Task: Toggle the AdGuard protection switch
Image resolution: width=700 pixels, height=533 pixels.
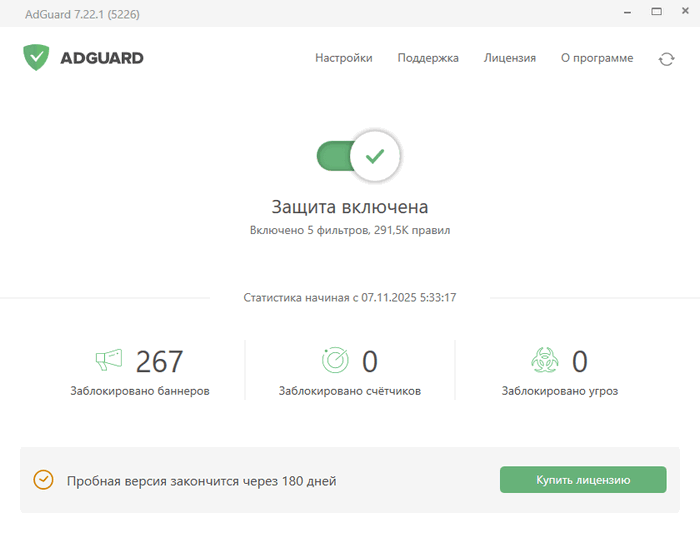Action: pos(358,156)
